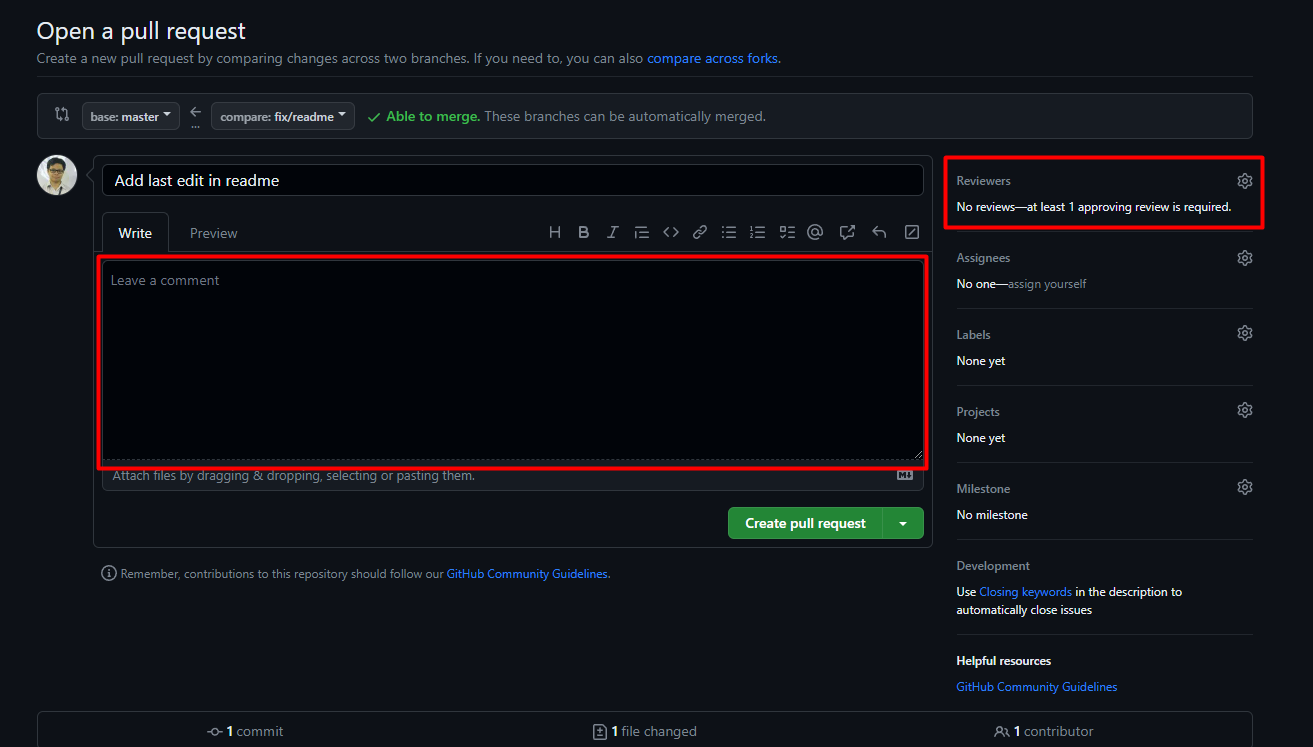The height and width of the screenshot is (747, 1313).
Task: Add a link using the chain icon
Action: 700,232
